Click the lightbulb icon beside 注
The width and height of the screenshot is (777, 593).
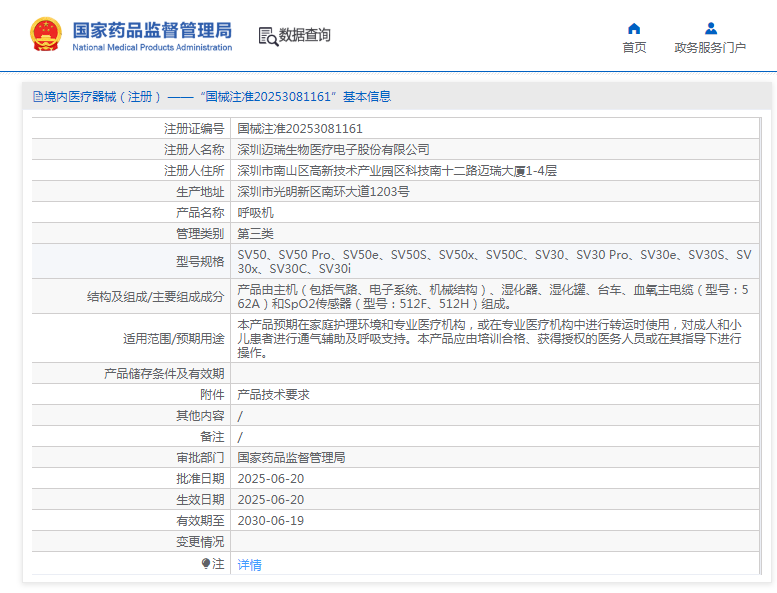[206, 564]
